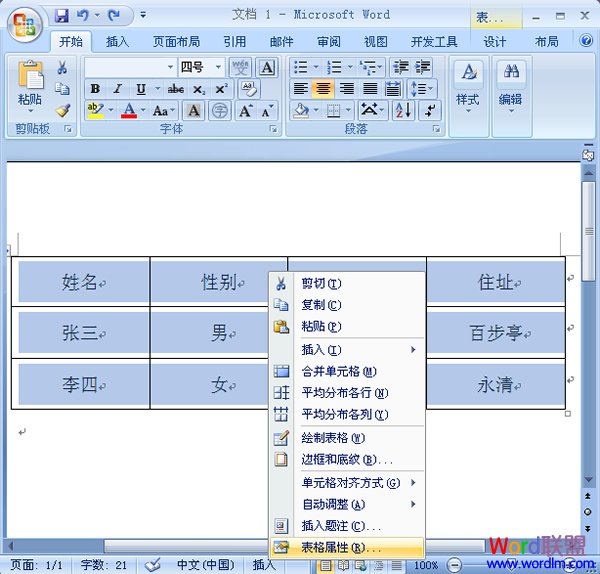Toggle subscript formatting

point(199,89)
